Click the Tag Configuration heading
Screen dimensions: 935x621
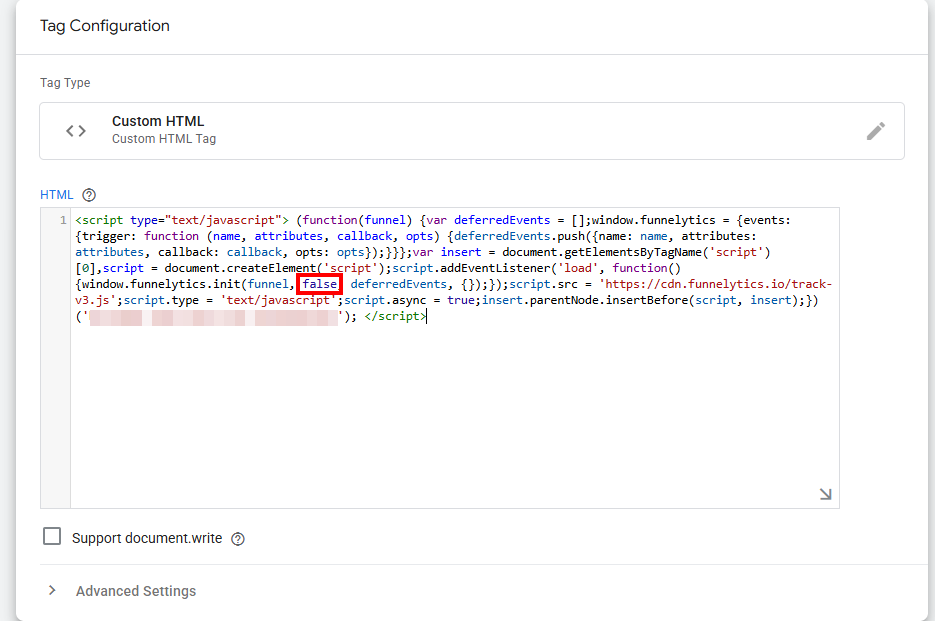coord(105,26)
